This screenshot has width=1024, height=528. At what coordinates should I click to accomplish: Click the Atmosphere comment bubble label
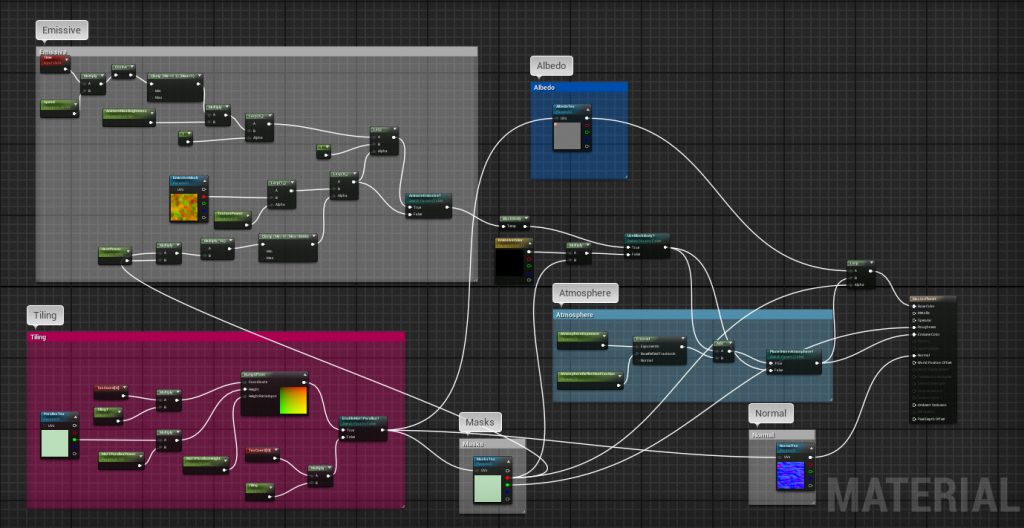[x=586, y=293]
